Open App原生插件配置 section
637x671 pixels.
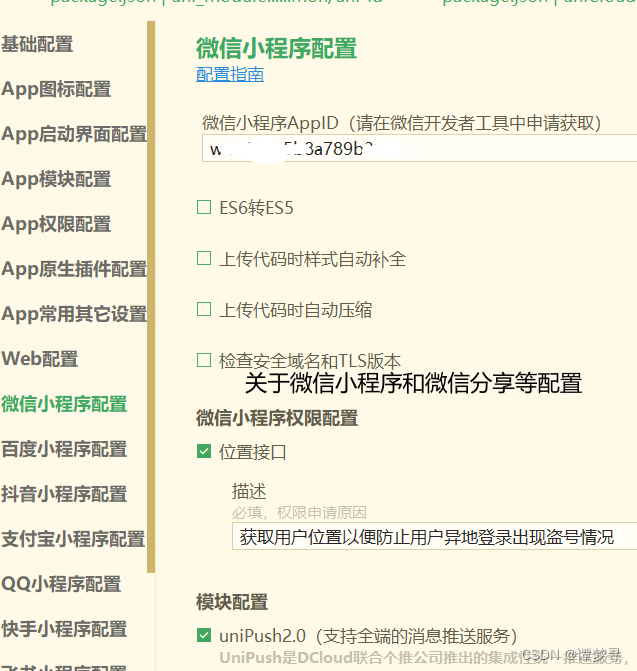coord(74,269)
